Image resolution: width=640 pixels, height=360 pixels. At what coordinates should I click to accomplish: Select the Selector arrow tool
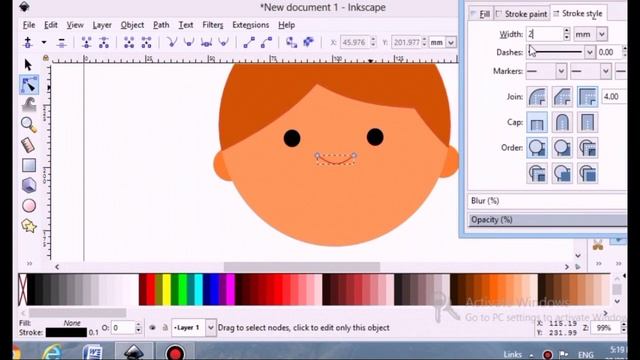point(28,65)
